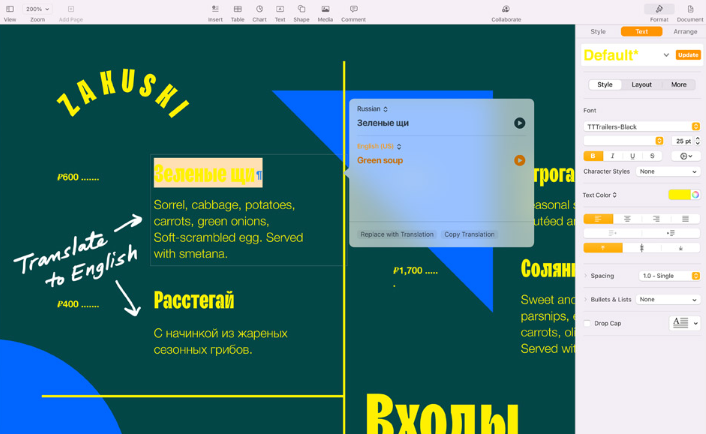The image size is (706, 434).
Task: Toggle Underline formatting
Action: coord(632,156)
